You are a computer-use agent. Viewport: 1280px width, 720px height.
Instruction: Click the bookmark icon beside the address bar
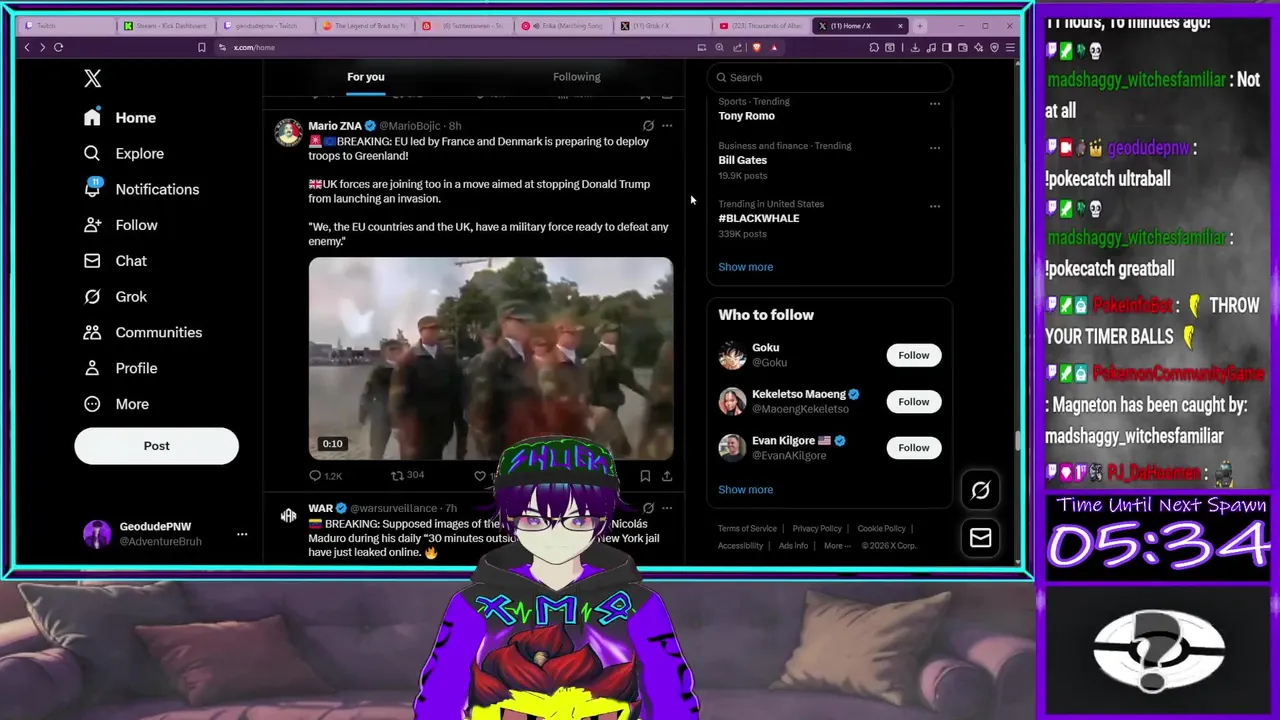tap(202, 47)
